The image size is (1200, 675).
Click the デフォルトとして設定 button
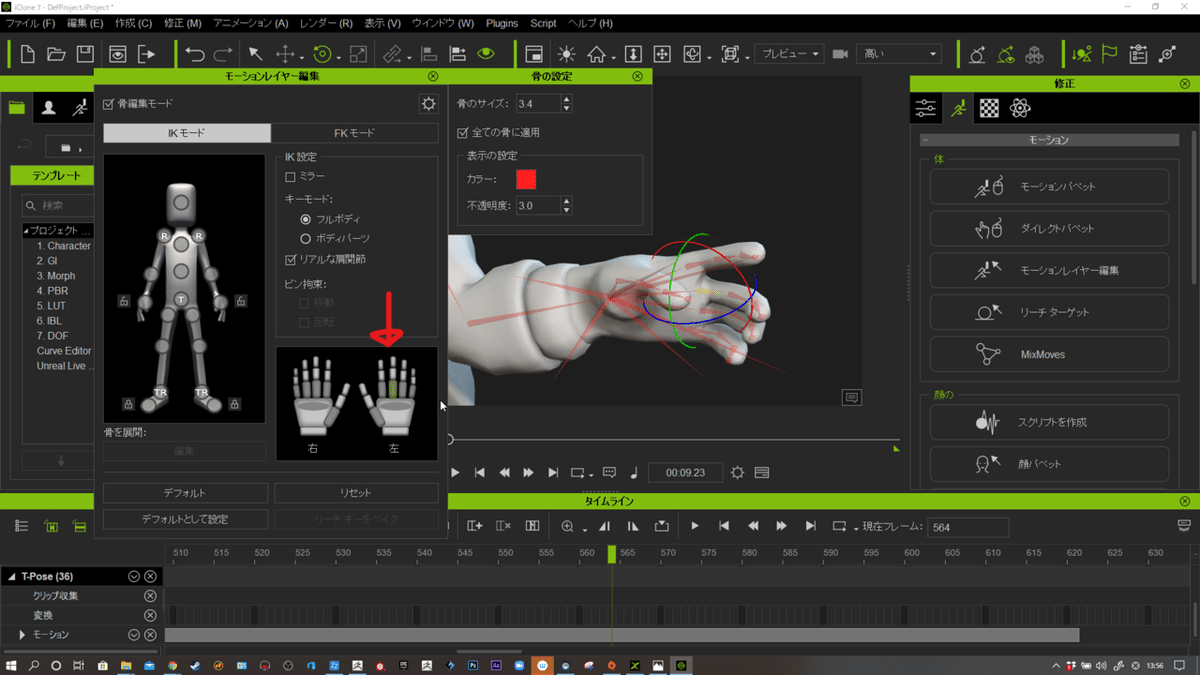[185, 519]
